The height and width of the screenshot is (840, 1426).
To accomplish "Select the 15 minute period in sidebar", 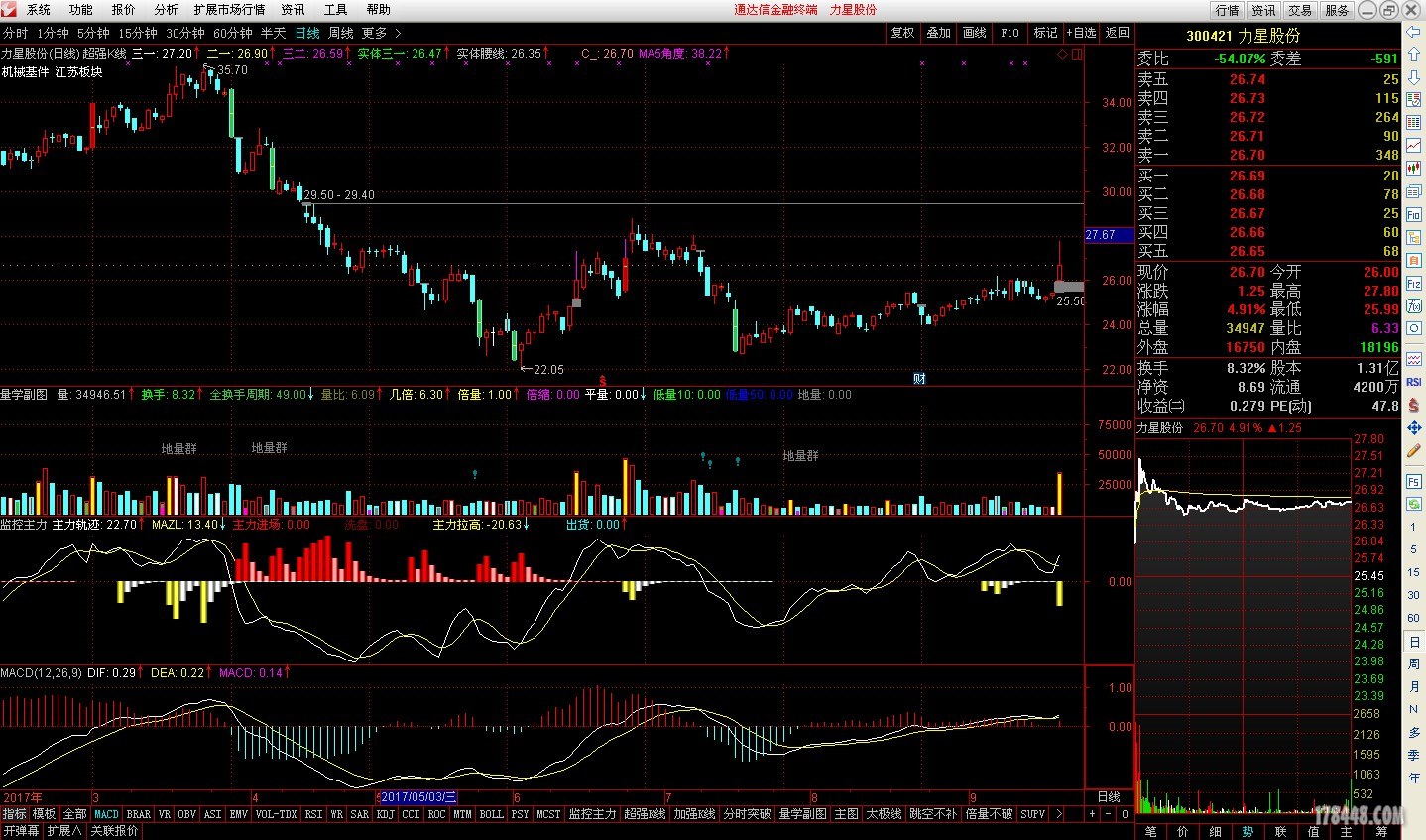I will coord(1414,572).
